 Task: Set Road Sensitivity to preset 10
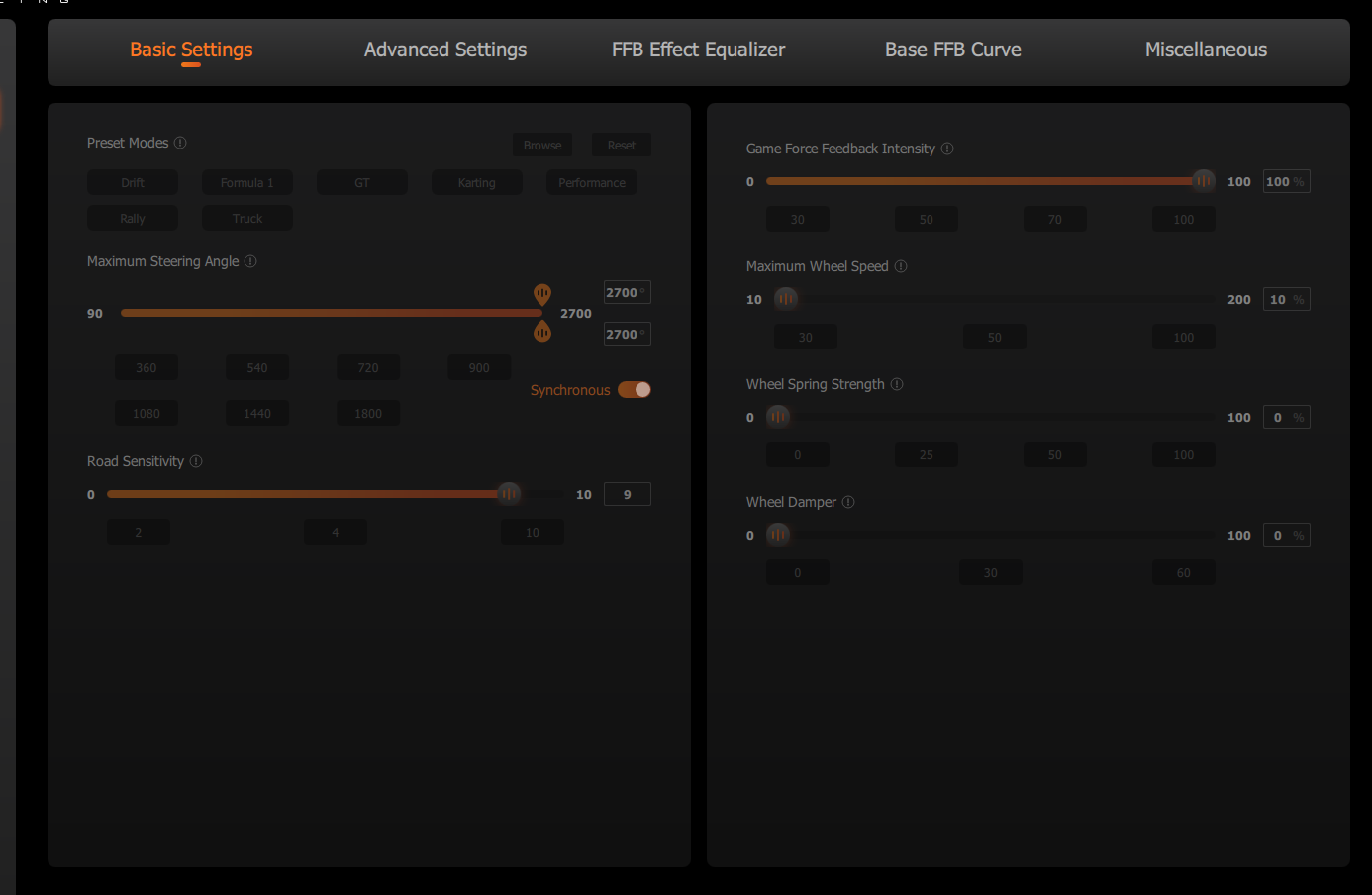(x=533, y=533)
